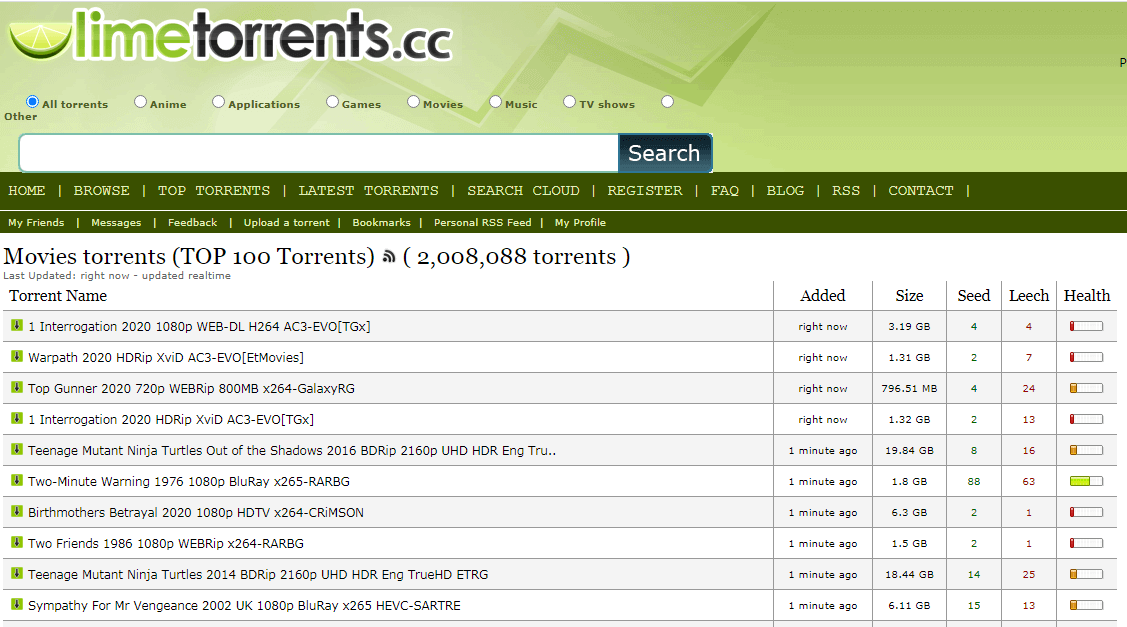
Task: Click the Torrent Name column header
Action: pos(58,296)
